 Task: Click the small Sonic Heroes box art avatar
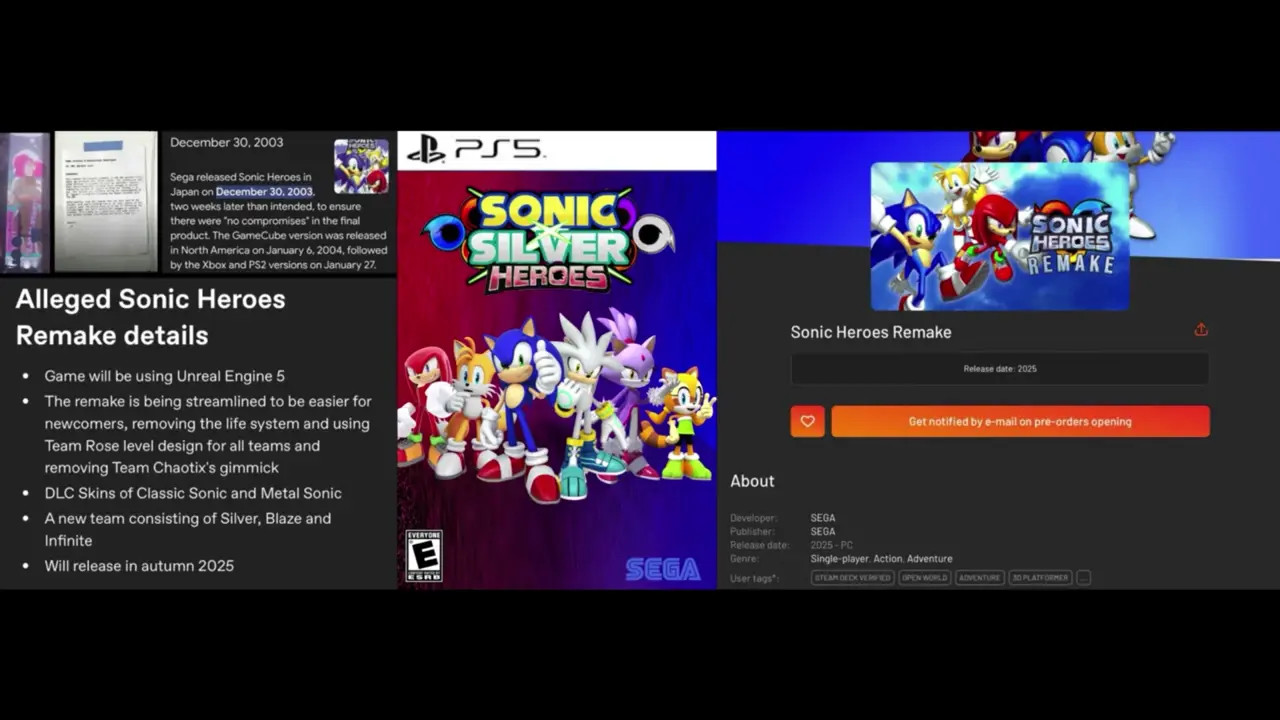click(363, 165)
